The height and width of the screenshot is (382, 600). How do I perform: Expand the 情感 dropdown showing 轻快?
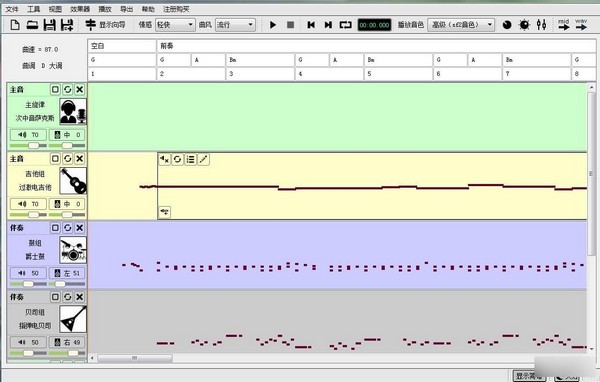coord(175,25)
